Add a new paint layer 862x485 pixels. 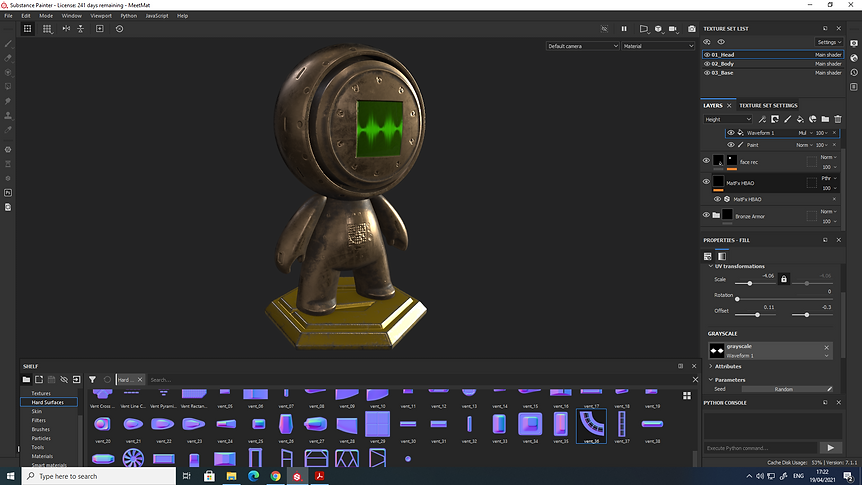click(x=787, y=119)
